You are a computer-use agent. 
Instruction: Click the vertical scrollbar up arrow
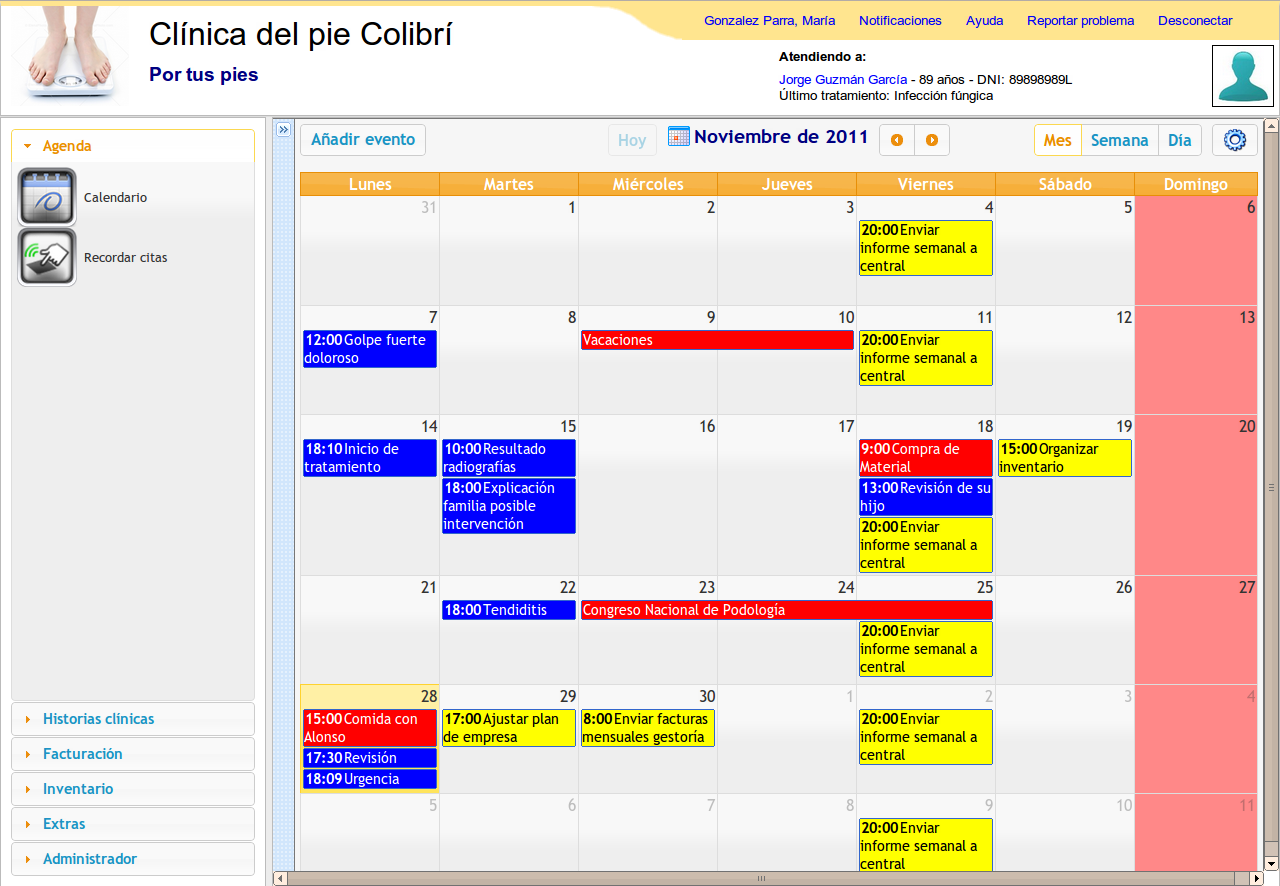pos(1271,126)
